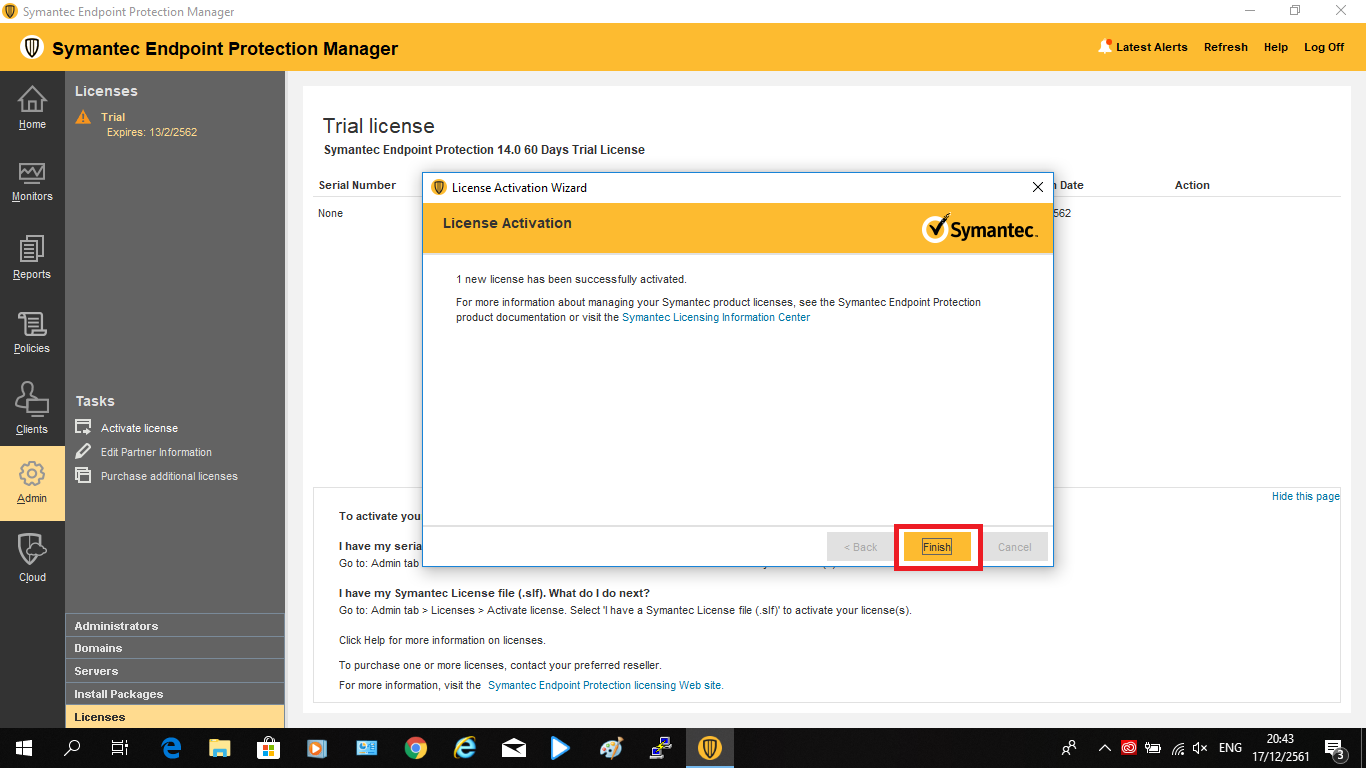
Task: Click the Finish button in wizard
Action: point(937,547)
